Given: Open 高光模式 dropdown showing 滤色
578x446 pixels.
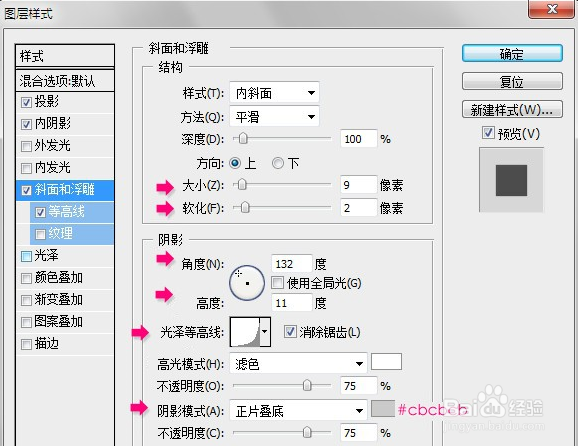Looking at the screenshot, I should 298,364.
